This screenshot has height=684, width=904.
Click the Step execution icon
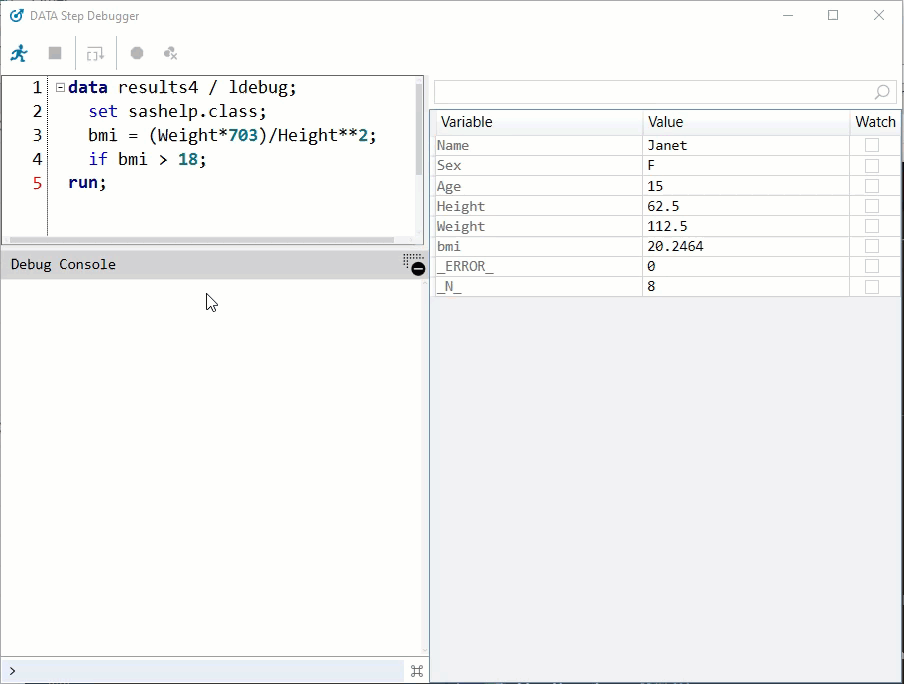pos(94,52)
